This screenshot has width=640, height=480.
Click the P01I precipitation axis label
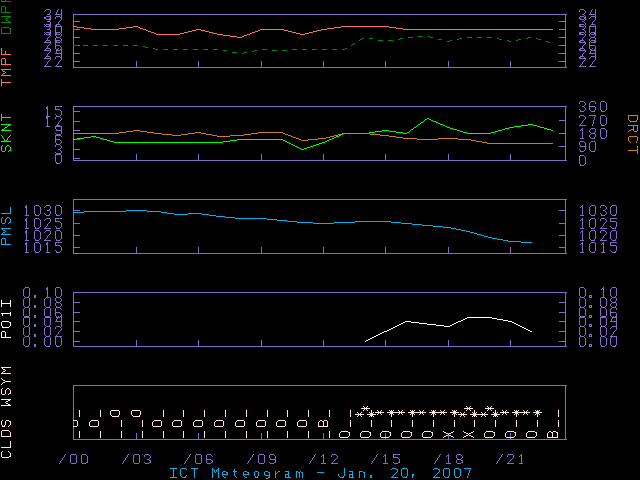[8, 320]
